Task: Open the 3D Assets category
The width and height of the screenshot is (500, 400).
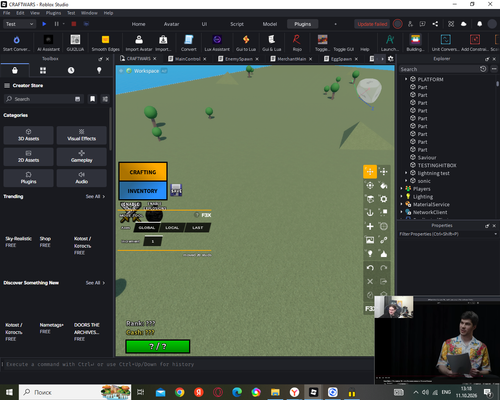Action: pos(28,135)
